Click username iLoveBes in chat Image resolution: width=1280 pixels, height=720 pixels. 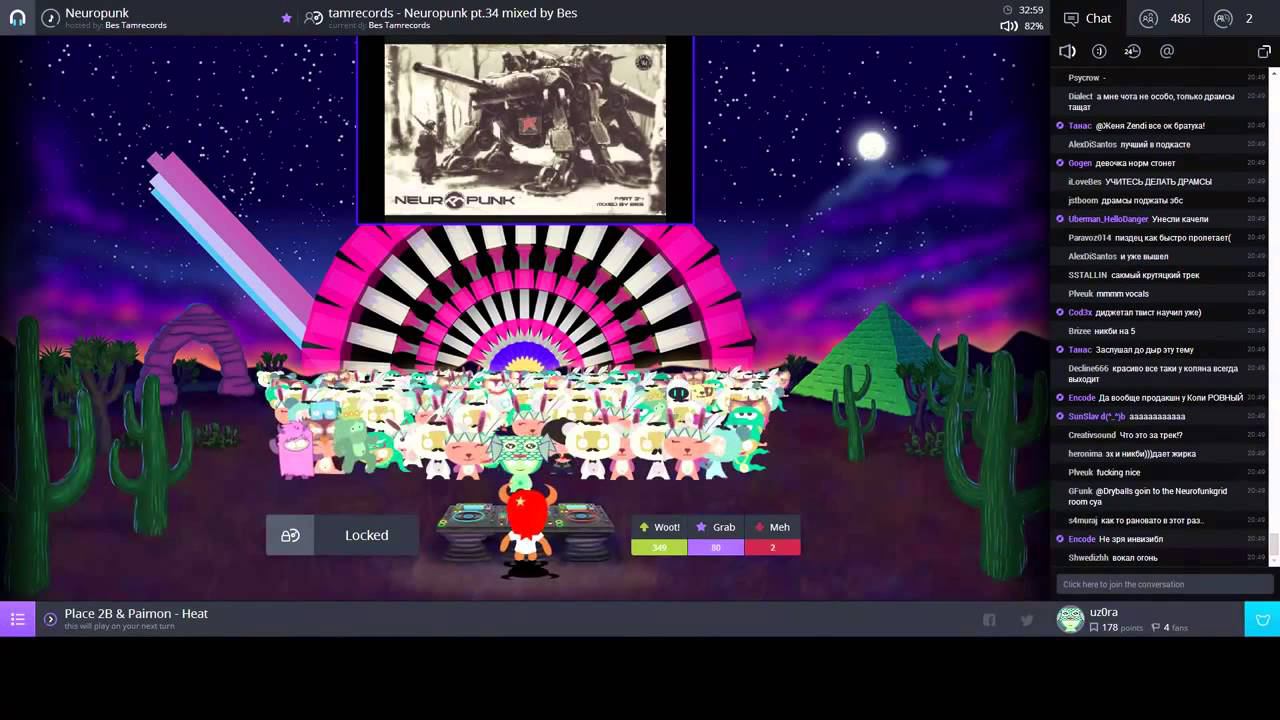point(1085,182)
